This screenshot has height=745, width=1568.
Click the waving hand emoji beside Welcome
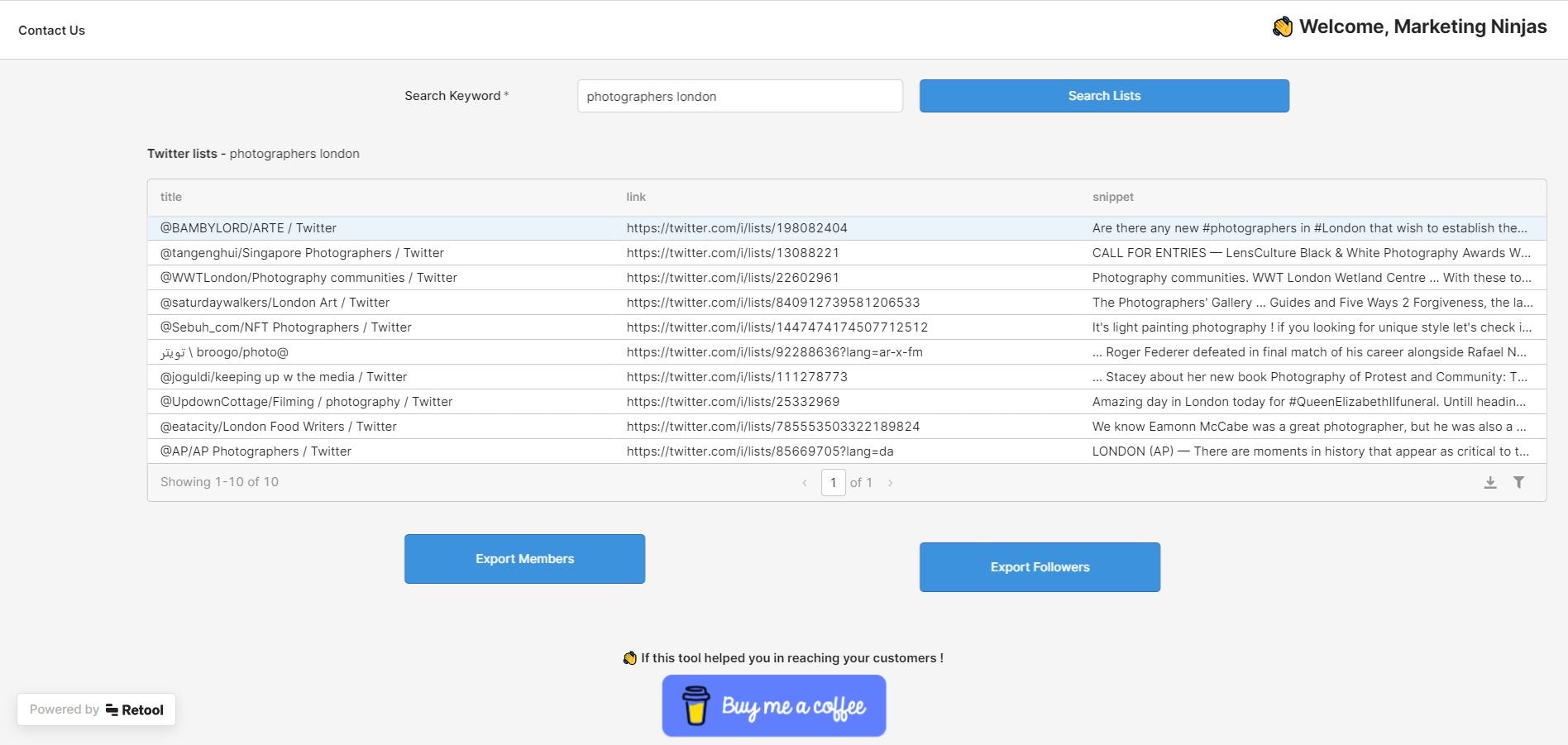(1282, 27)
